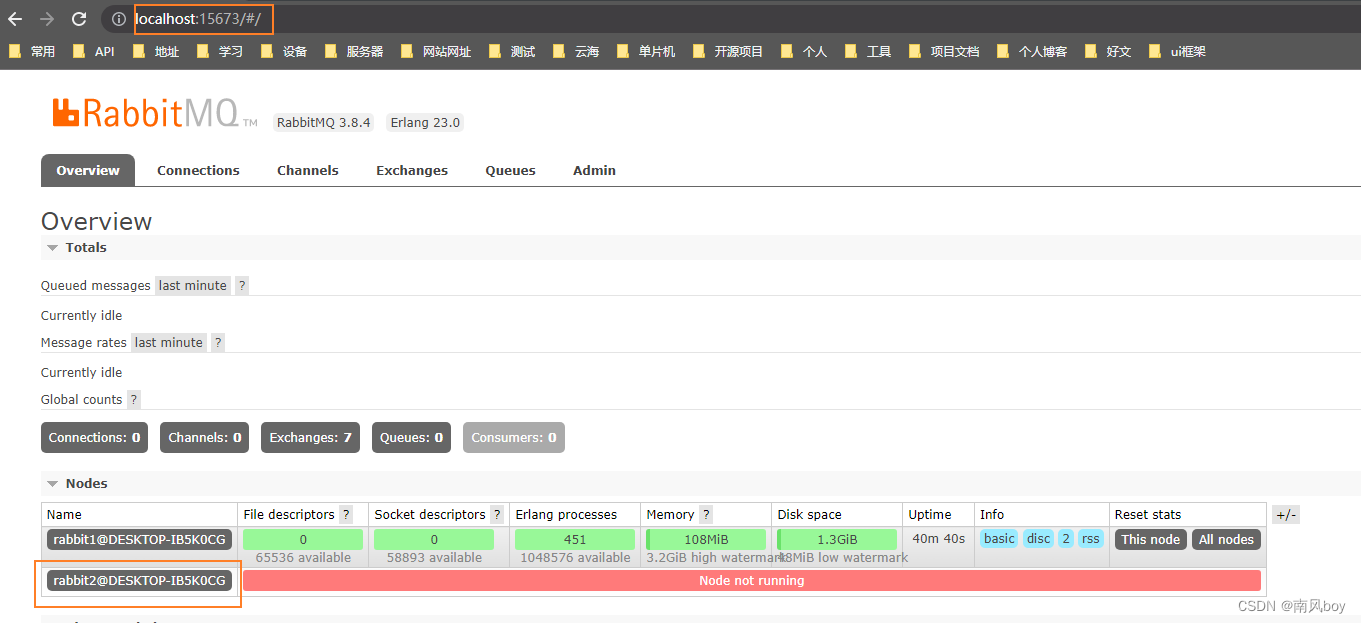
Task: Click the Channels: 0 count button
Action: click(x=205, y=437)
